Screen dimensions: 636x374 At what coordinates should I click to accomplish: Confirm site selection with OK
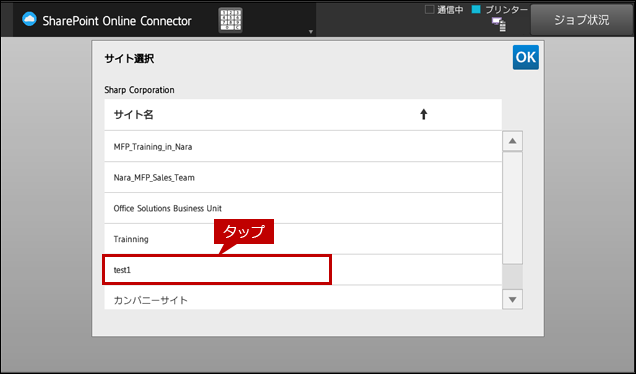pyautogui.click(x=526, y=57)
